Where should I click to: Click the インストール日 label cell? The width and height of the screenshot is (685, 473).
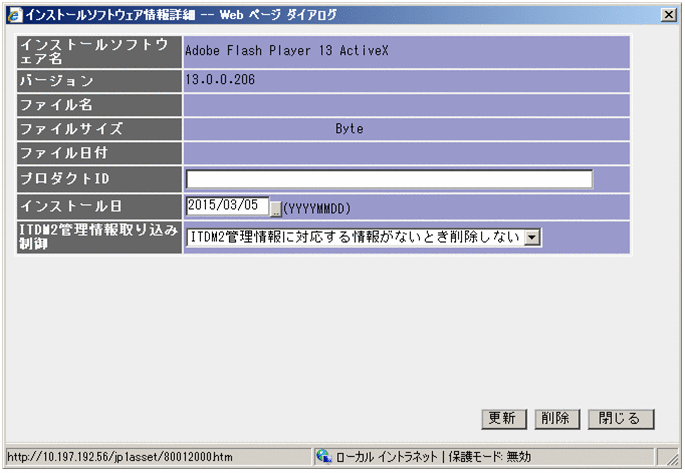click(99, 207)
